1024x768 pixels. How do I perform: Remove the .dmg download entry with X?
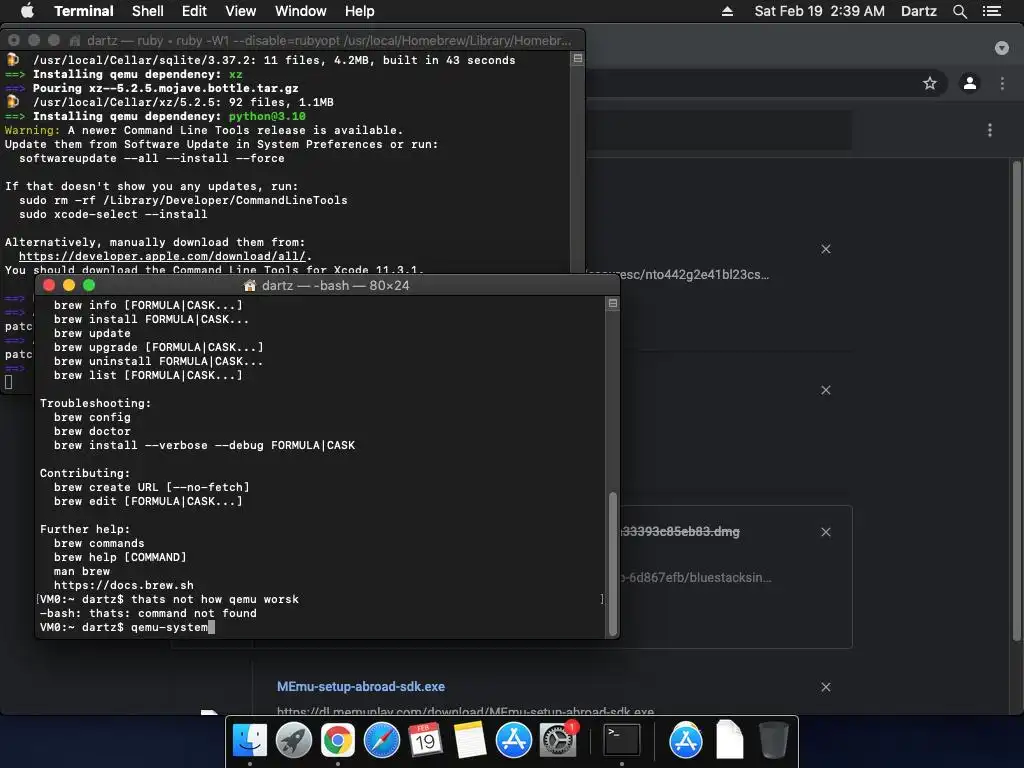825,532
